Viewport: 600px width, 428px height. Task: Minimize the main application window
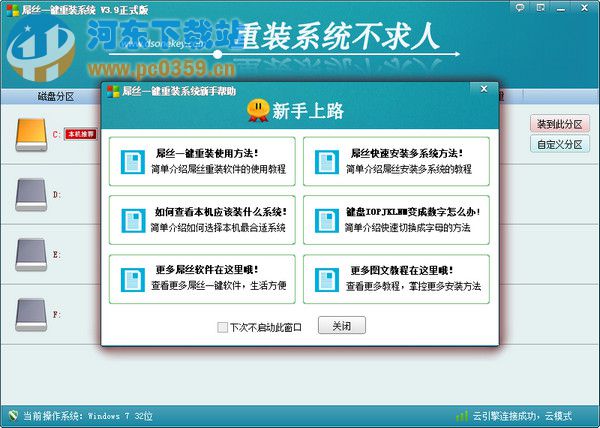coord(561,8)
